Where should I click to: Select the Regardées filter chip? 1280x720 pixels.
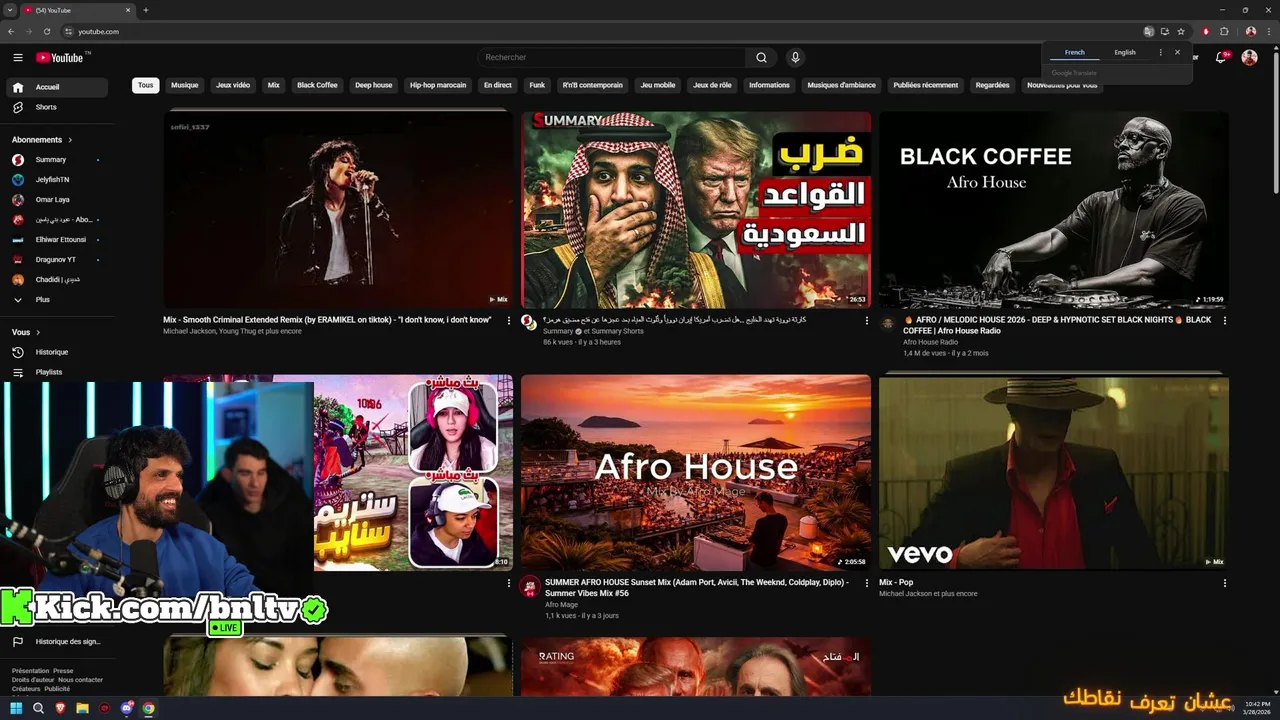pyautogui.click(x=992, y=85)
